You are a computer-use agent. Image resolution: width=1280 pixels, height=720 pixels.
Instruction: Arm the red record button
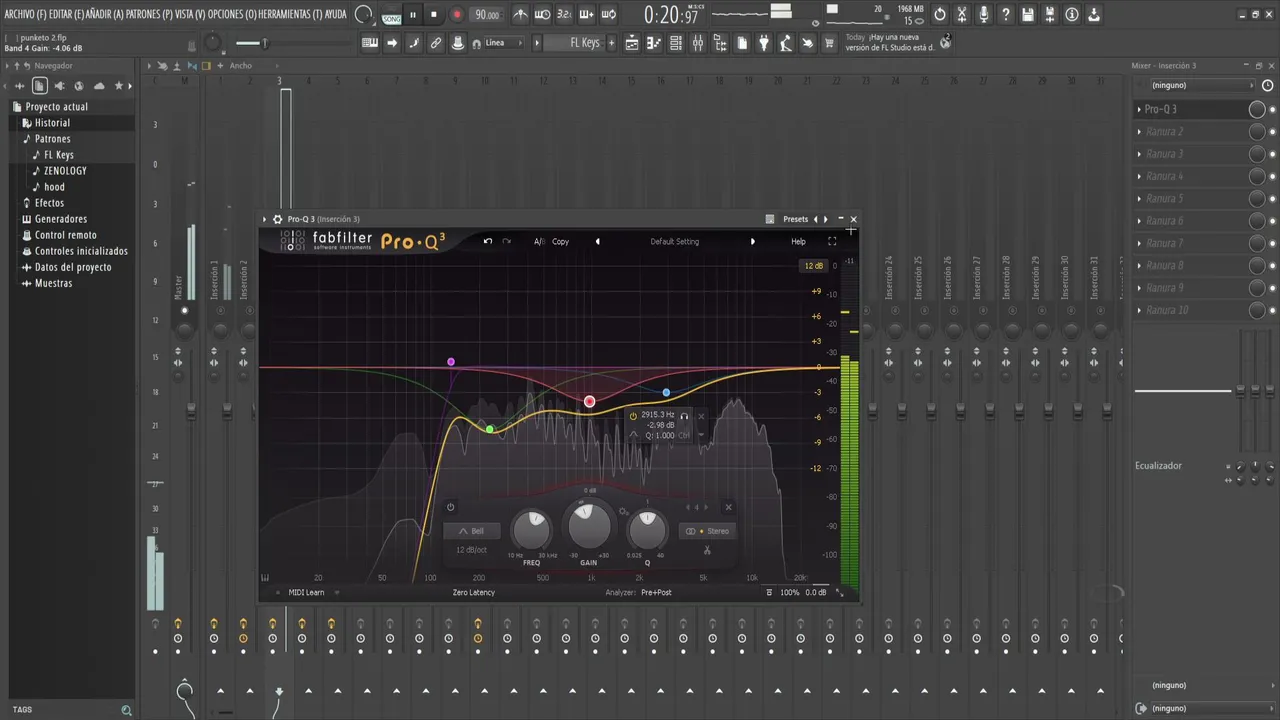pos(457,15)
